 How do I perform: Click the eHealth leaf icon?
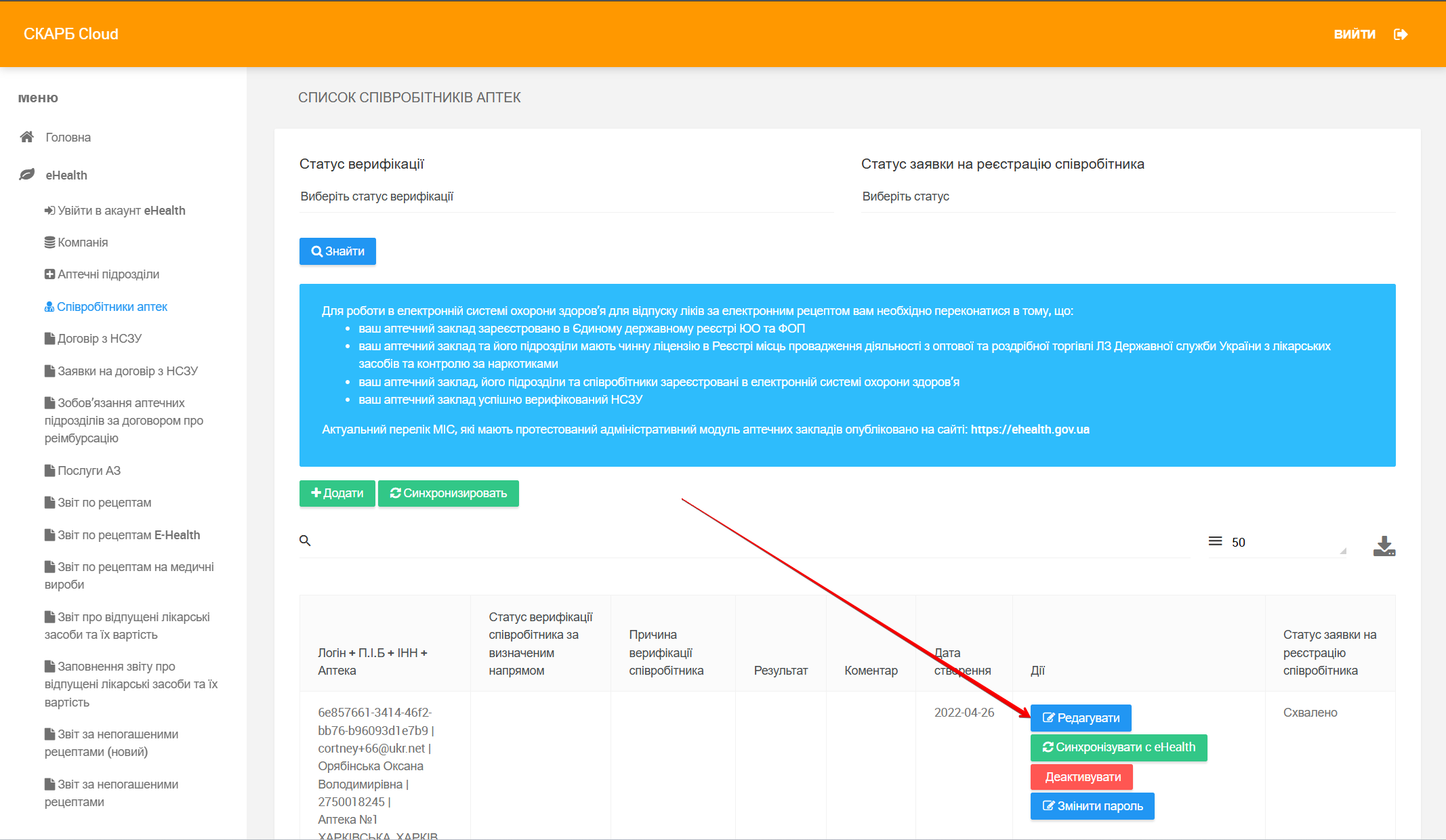27,175
